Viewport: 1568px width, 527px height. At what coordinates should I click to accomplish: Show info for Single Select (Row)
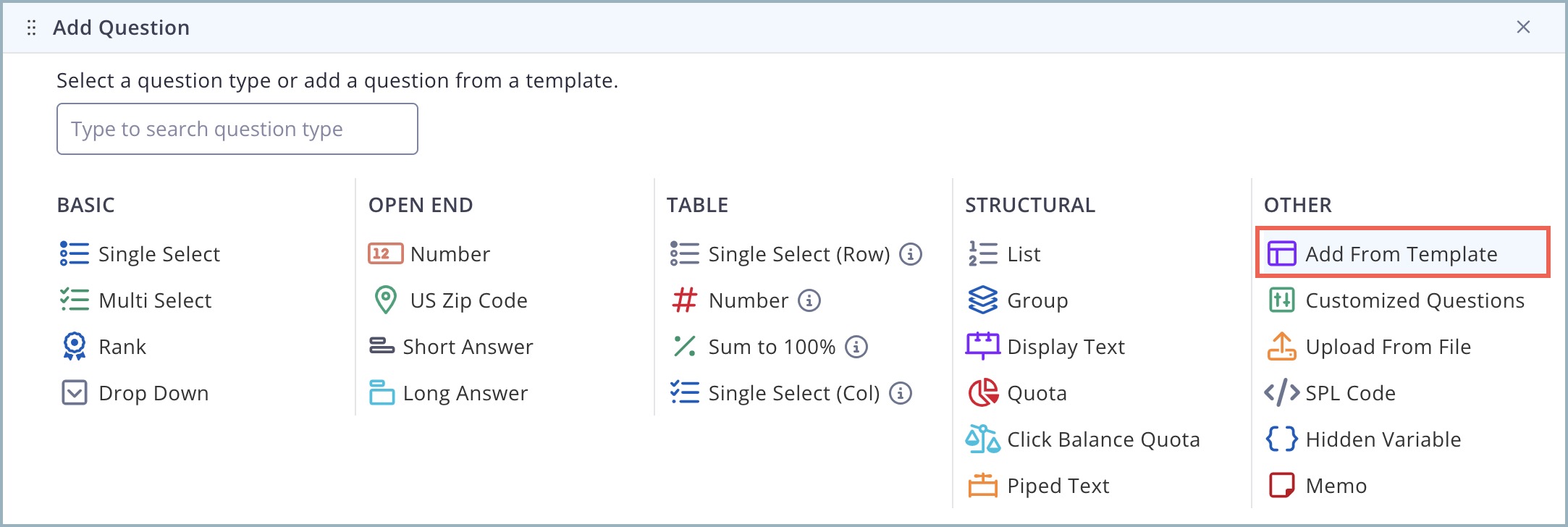(x=911, y=254)
